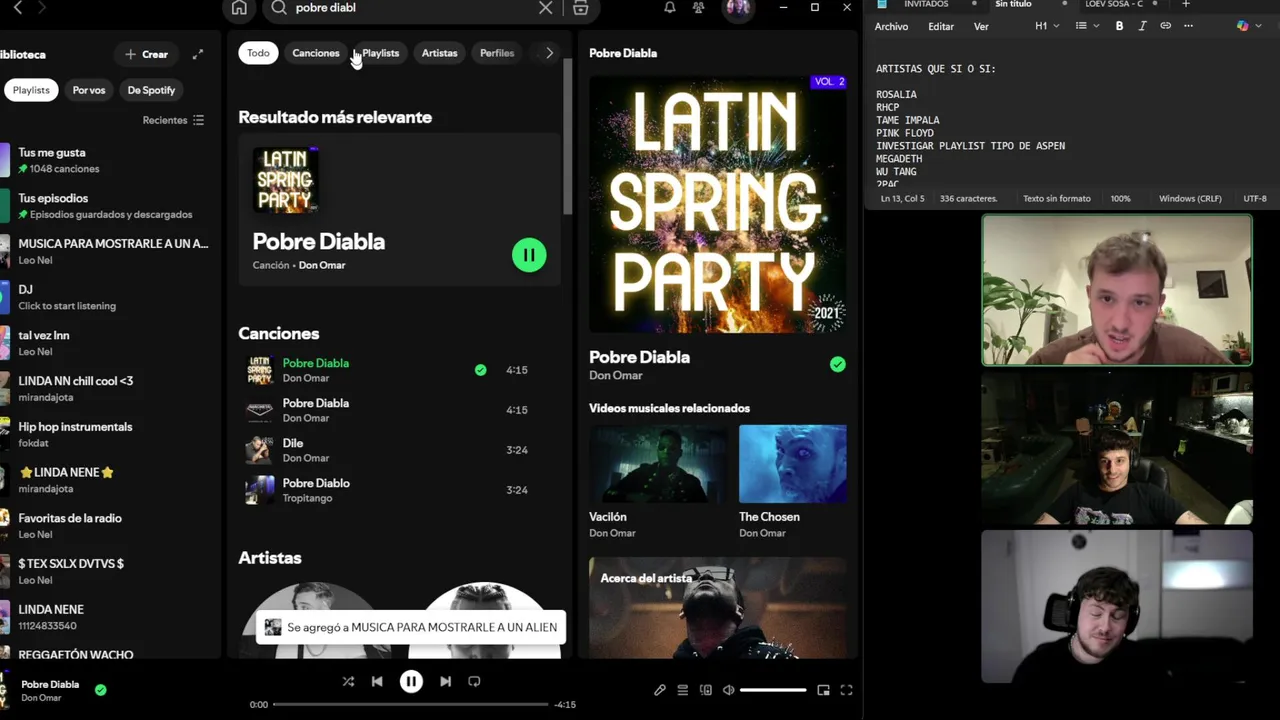Toggle shuffle in the player bar
The image size is (1280, 720).
coord(348,681)
